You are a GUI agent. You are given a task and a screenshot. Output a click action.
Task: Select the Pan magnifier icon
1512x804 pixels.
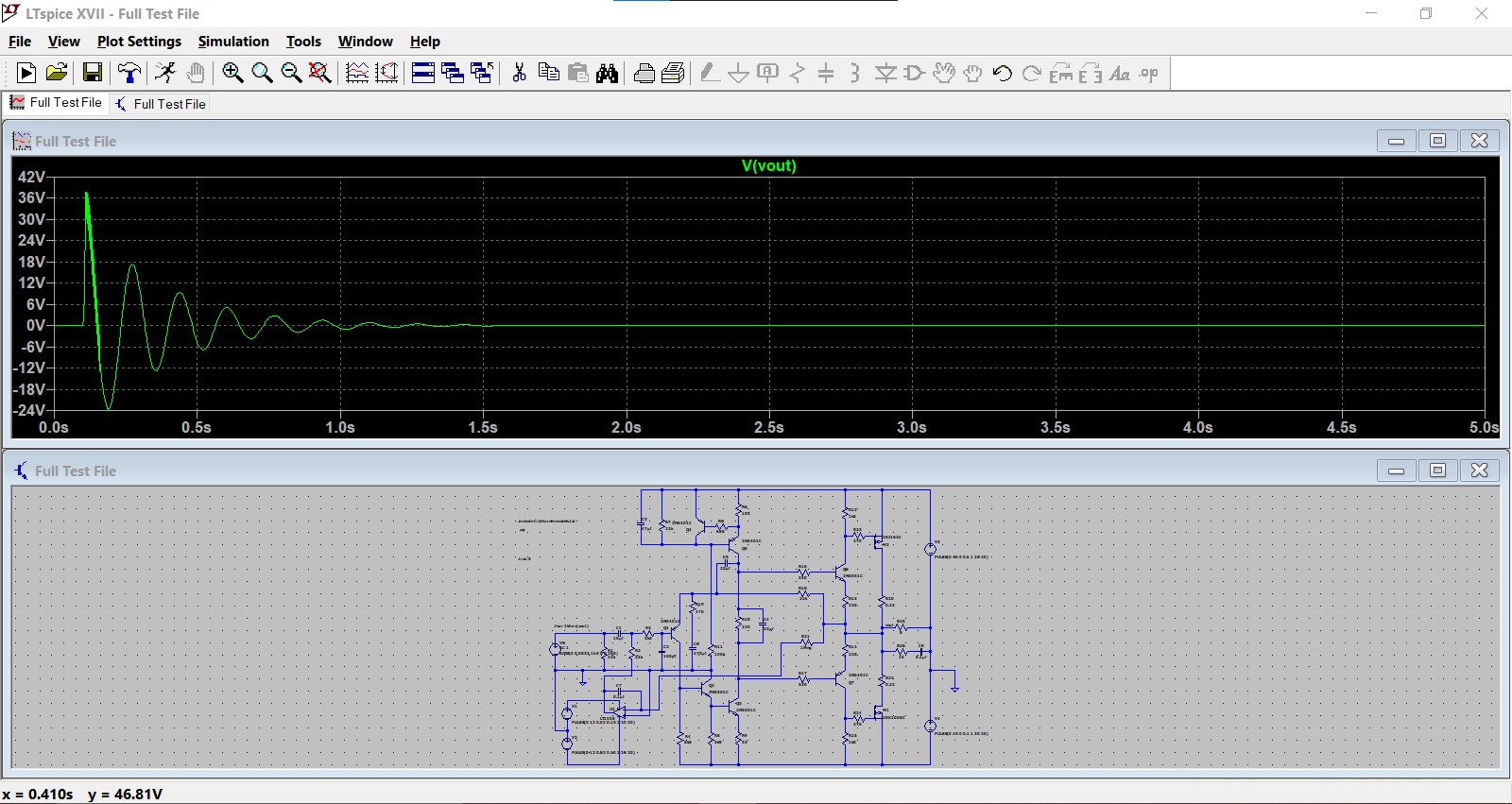262,73
